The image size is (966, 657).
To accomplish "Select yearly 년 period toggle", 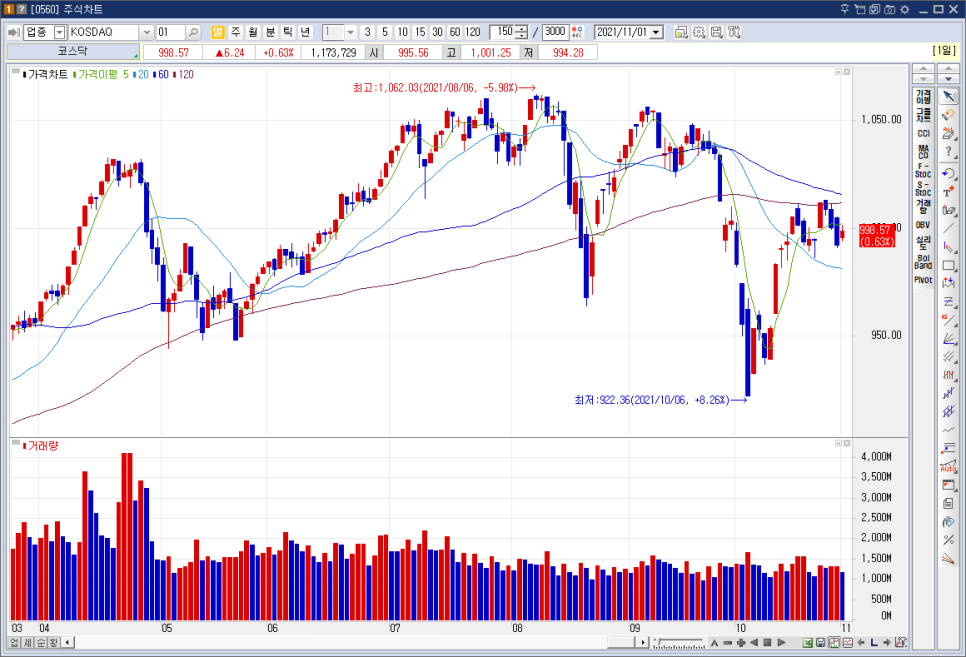I will 305,32.
